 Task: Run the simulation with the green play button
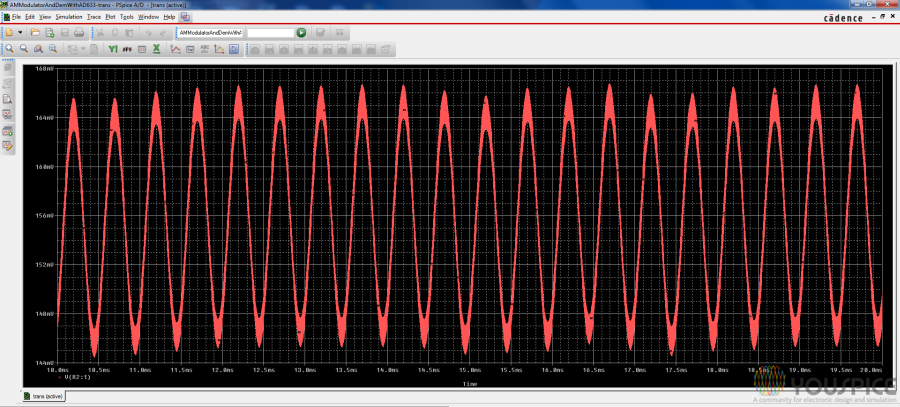tap(301, 33)
